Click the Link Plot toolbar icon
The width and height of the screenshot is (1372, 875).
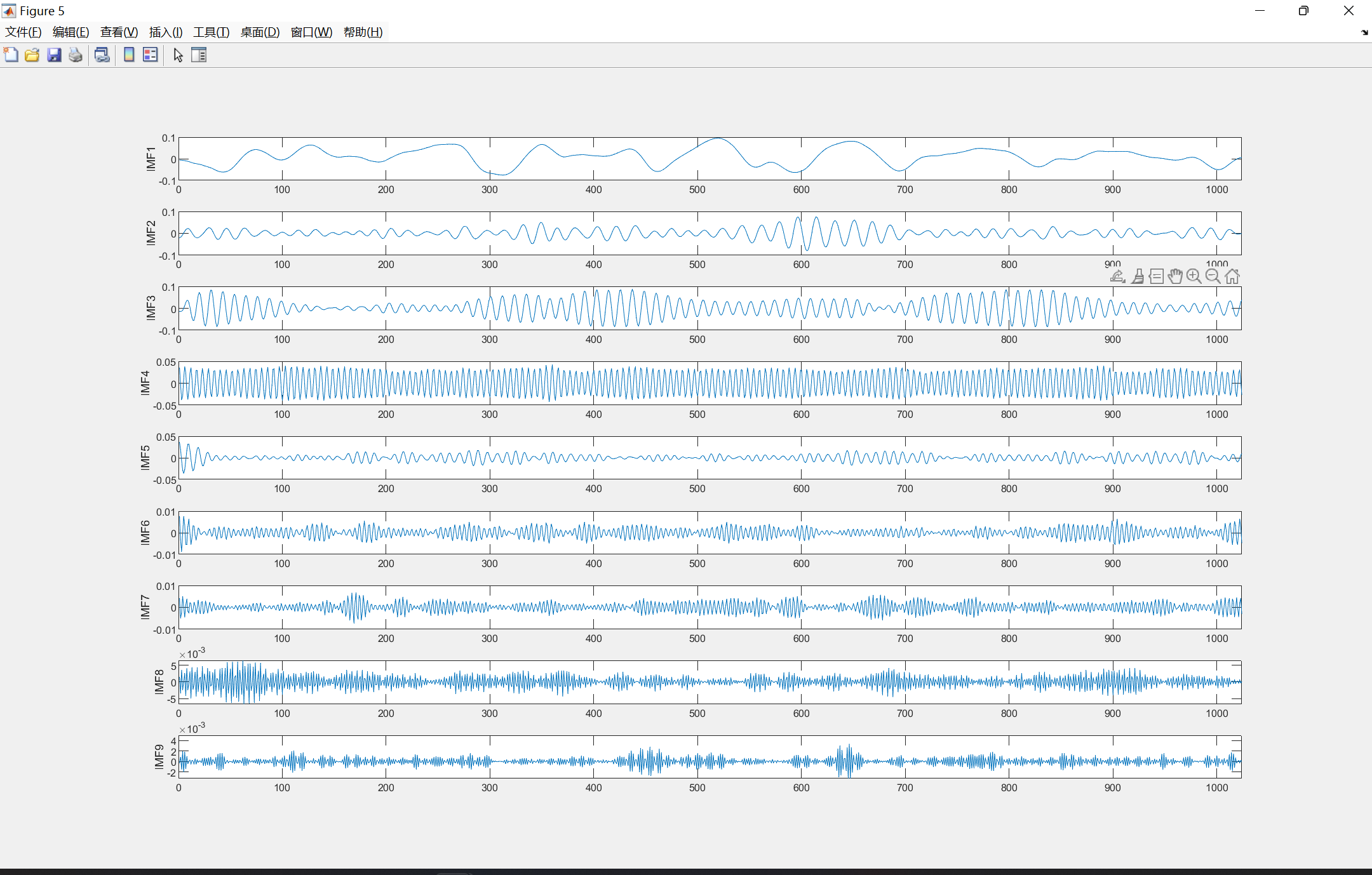102,55
